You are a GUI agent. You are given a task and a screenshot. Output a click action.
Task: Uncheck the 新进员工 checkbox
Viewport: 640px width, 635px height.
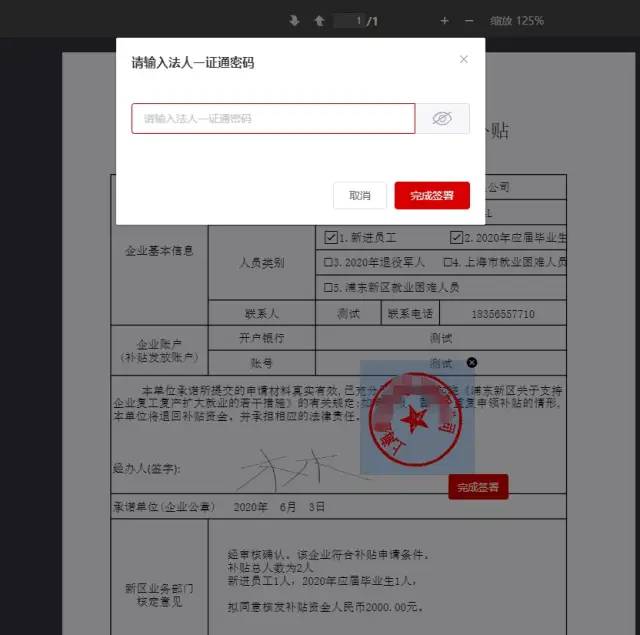pos(331,238)
